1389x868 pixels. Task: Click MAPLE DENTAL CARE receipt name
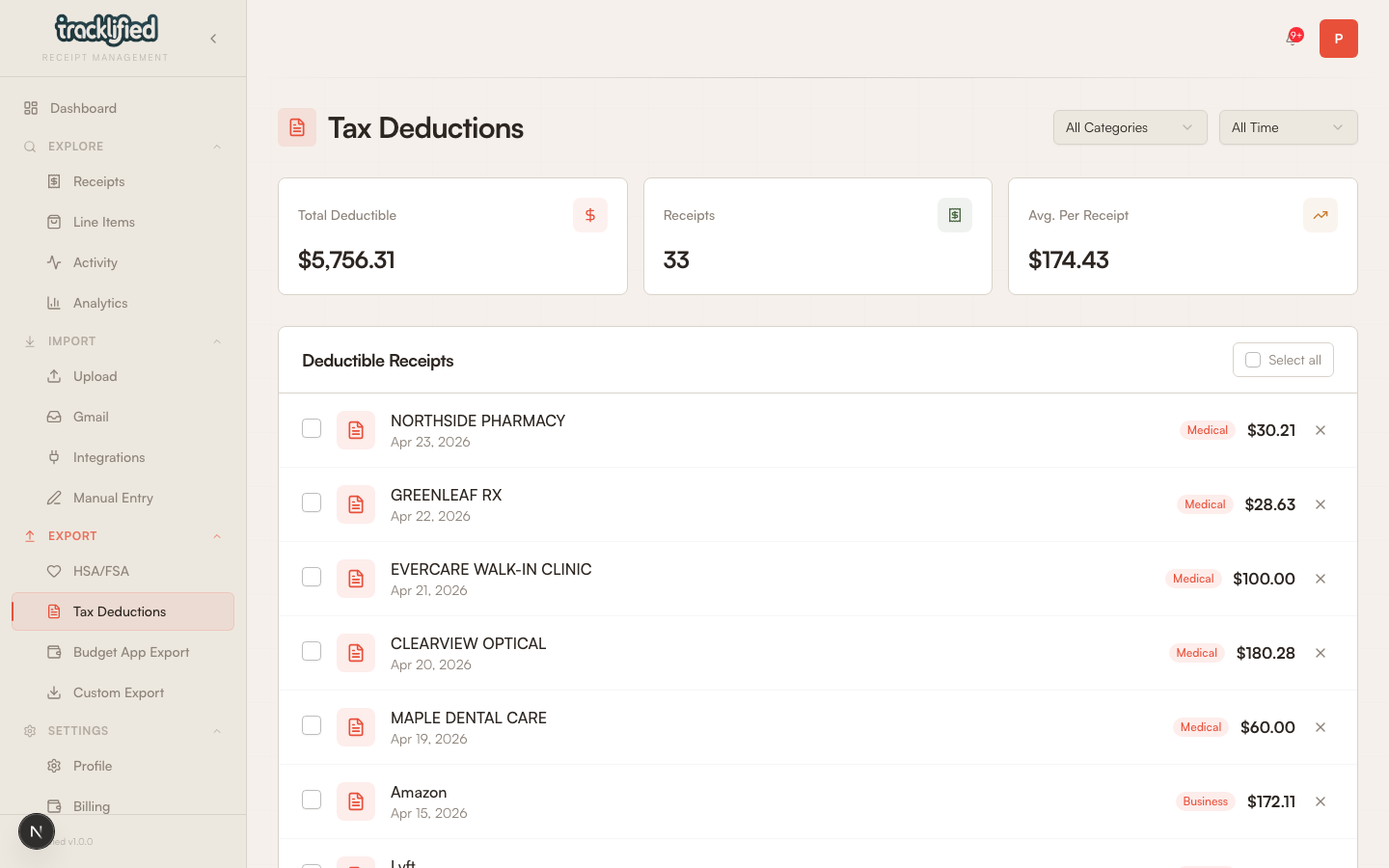click(469, 718)
